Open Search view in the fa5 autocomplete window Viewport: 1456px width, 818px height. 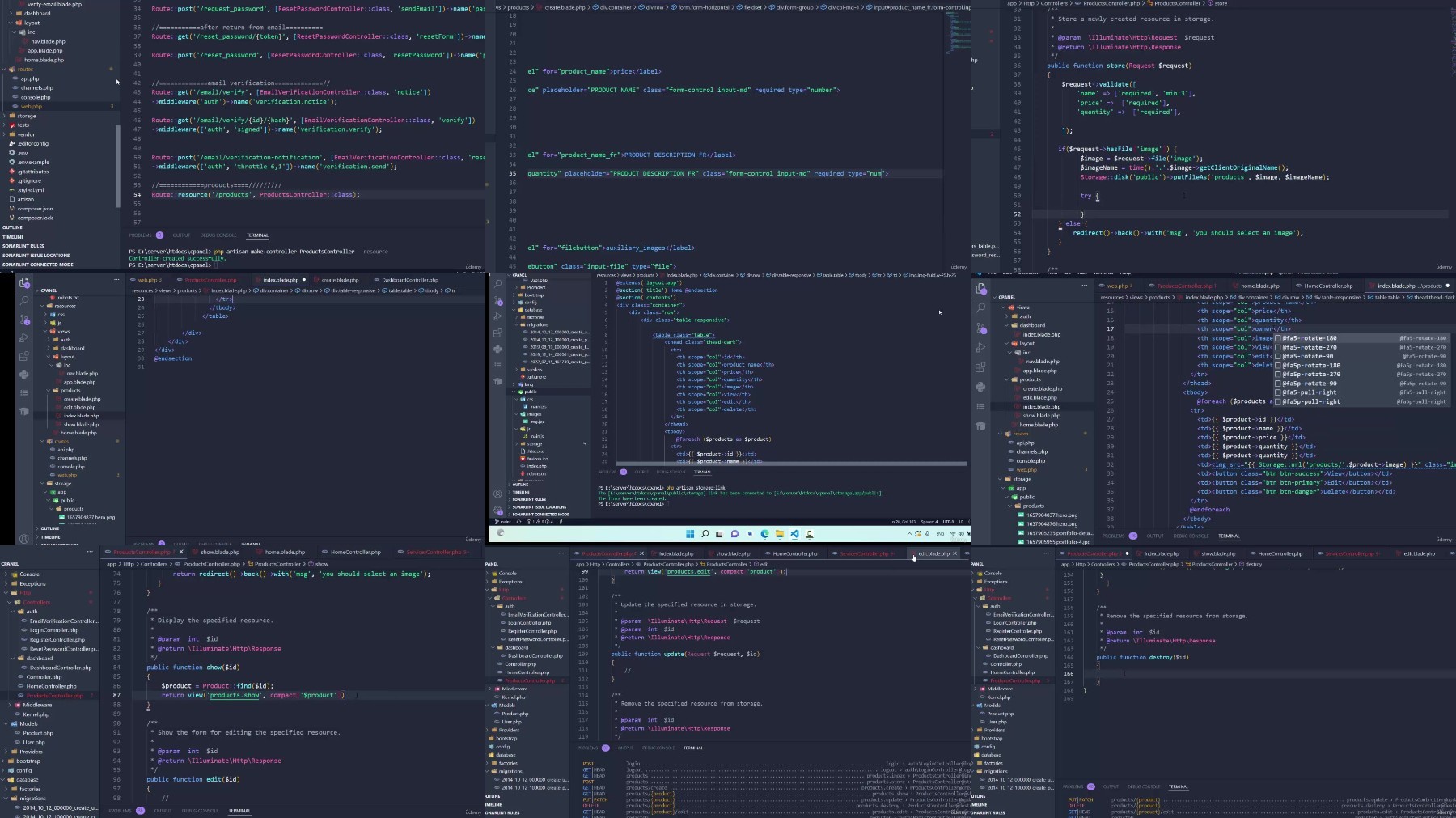tap(981, 308)
